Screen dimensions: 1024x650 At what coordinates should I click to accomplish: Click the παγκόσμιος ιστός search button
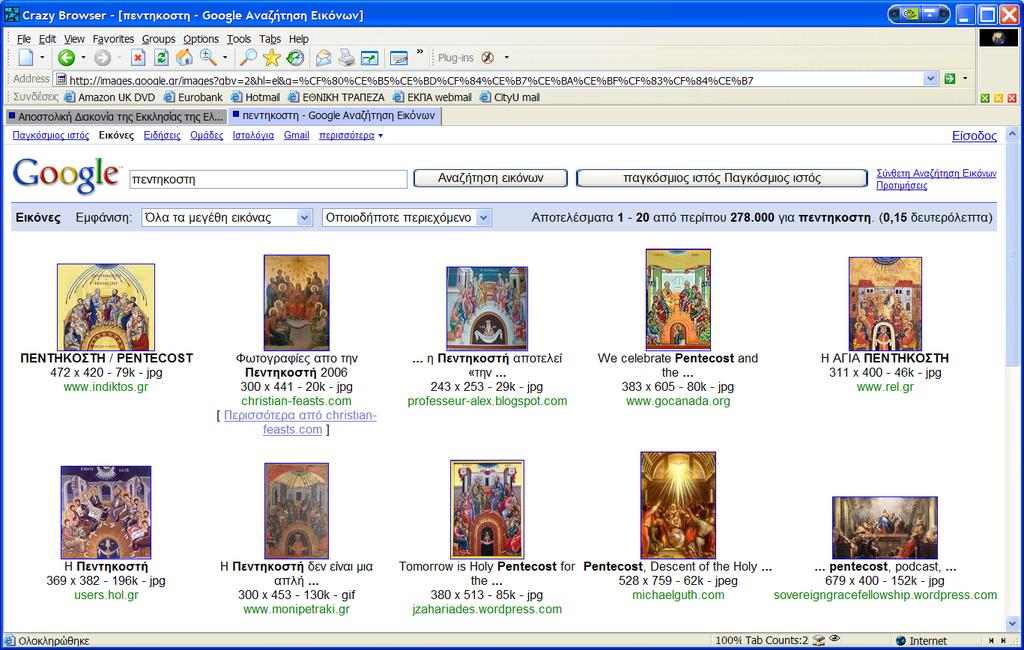[722, 178]
